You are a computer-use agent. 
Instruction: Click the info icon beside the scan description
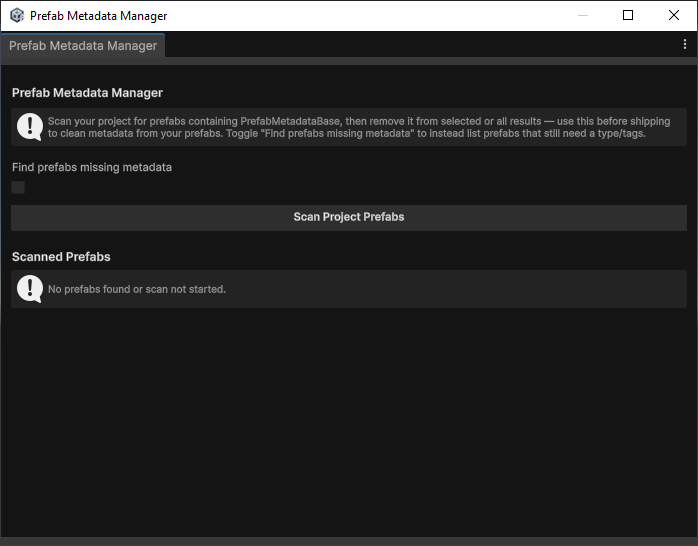tap(30, 127)
